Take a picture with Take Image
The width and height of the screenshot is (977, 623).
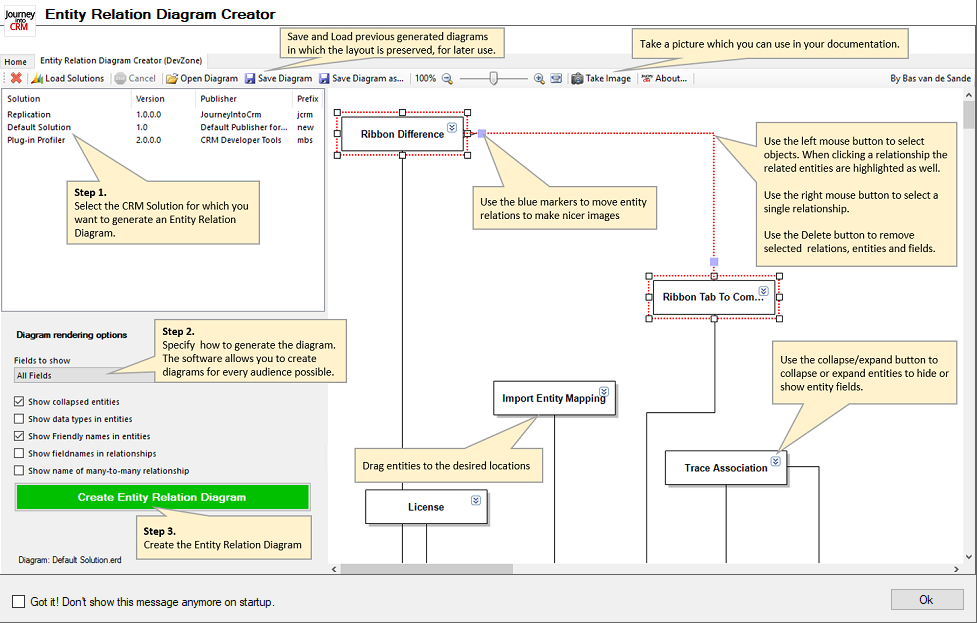[601, 78]
